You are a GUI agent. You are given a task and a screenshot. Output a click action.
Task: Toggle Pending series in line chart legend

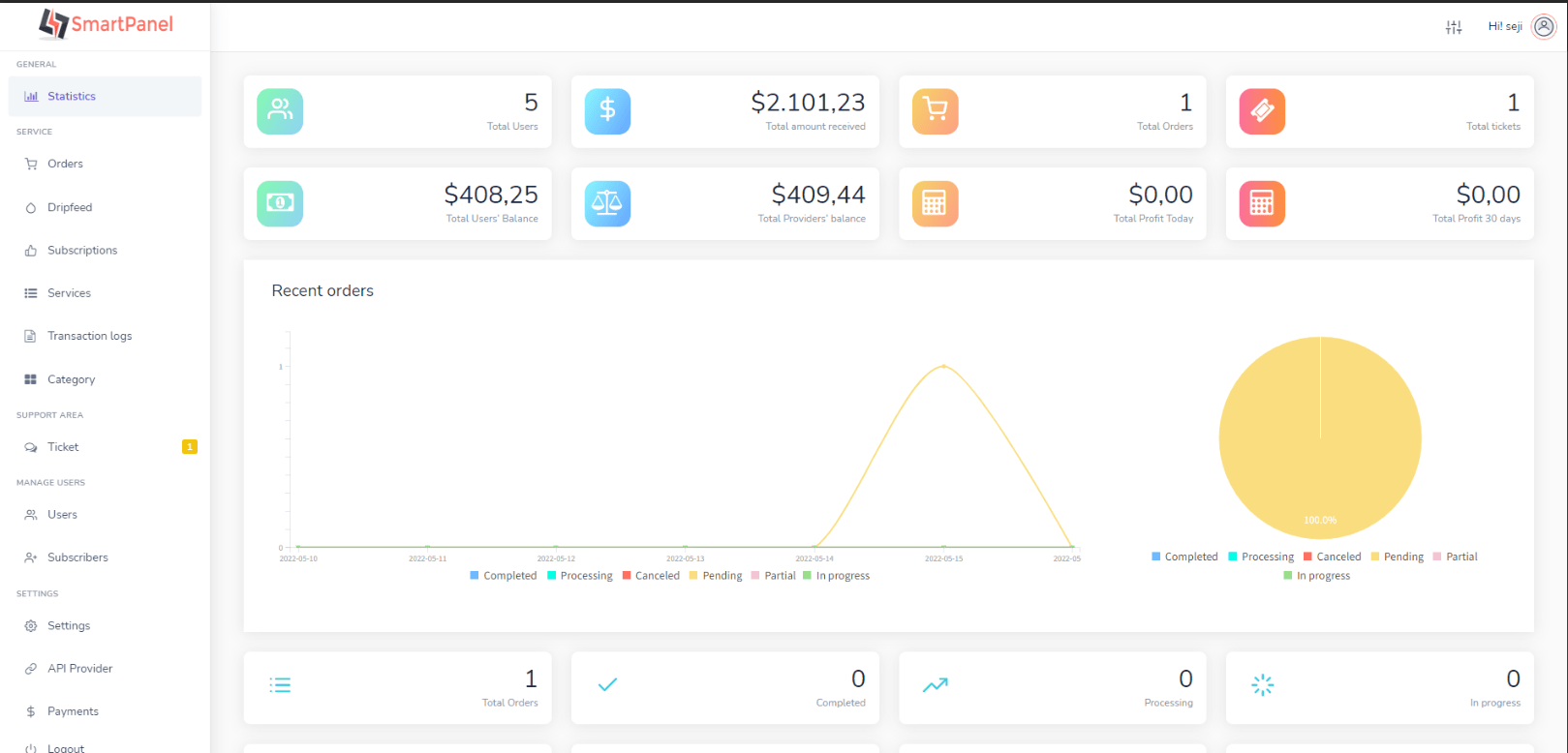pos(715,576)
